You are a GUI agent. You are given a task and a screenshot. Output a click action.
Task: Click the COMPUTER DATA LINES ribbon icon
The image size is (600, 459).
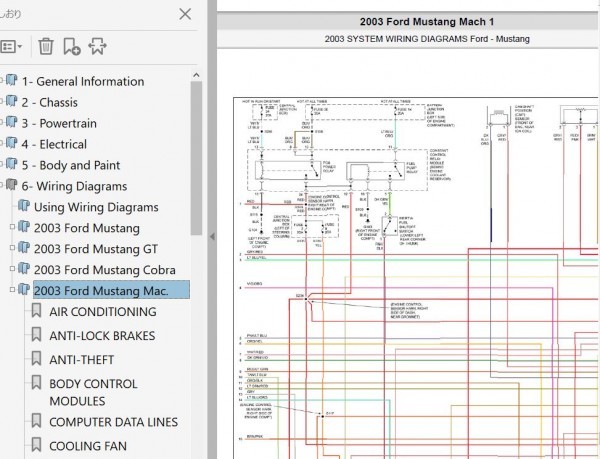click(x=36, y=420)
